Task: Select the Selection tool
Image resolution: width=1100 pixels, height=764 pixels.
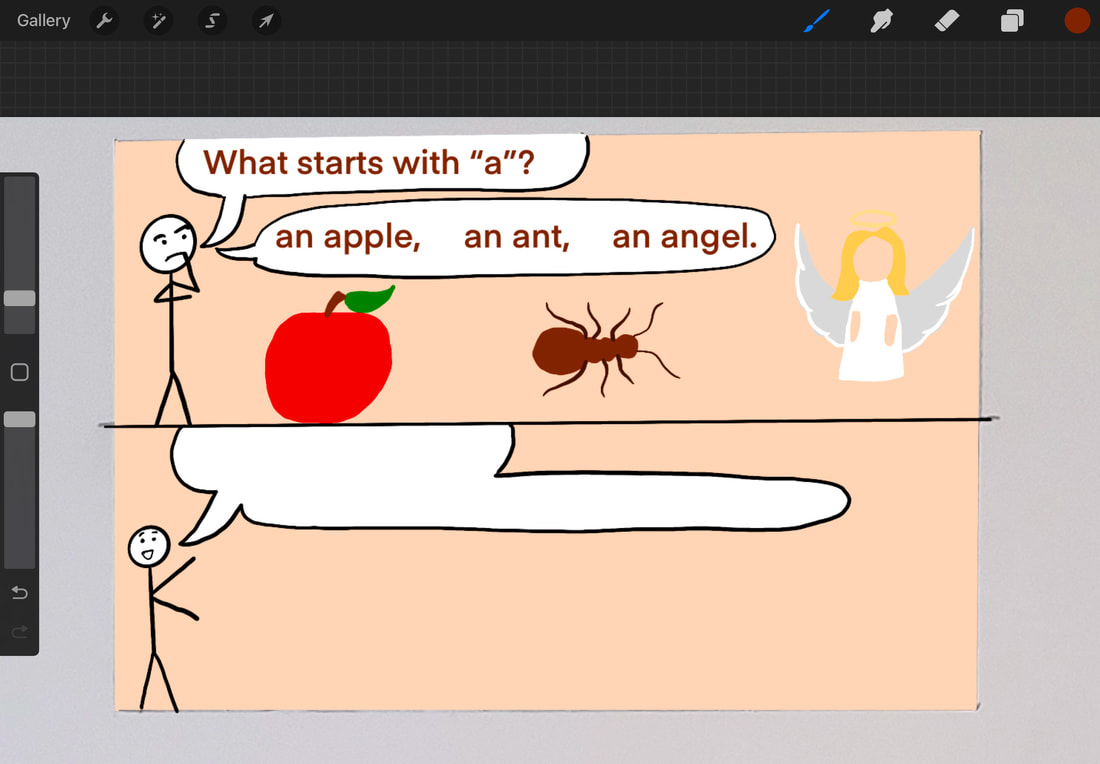Action: [212, 21]
